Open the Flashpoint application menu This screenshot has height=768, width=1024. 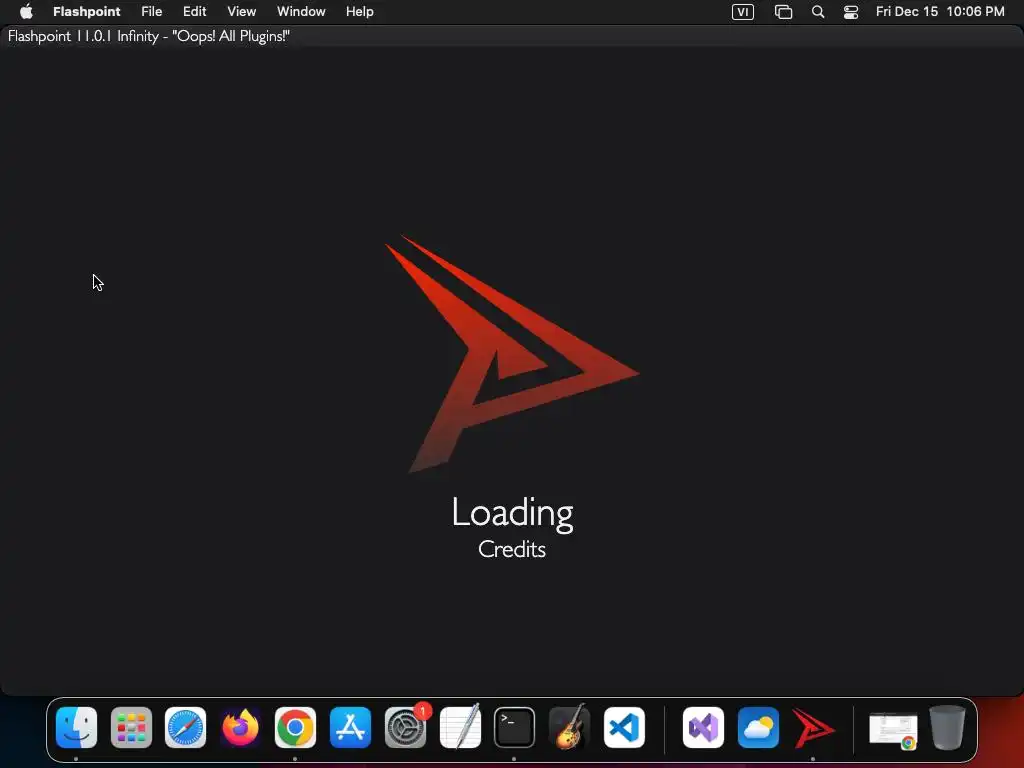(86, 12)
